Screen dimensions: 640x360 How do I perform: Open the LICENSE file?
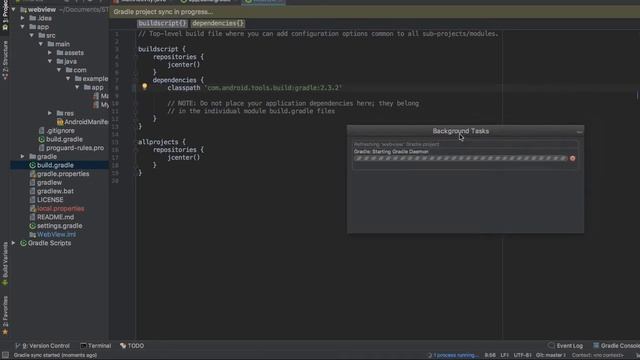[x=47, y=200]
